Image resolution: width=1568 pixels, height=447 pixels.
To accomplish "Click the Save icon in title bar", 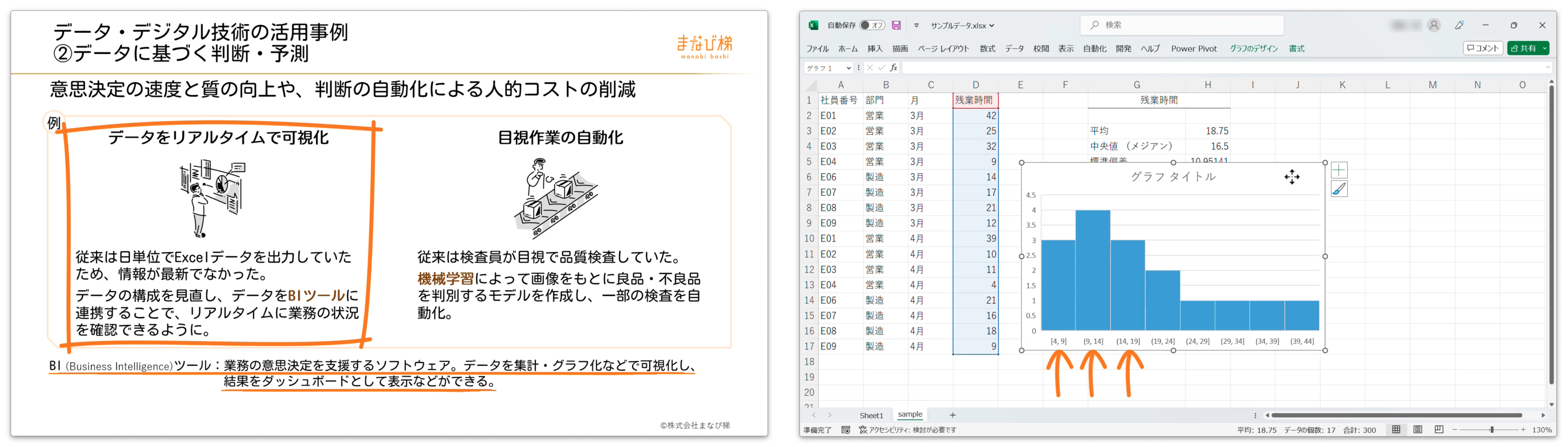I will click(x=896, y=26).
